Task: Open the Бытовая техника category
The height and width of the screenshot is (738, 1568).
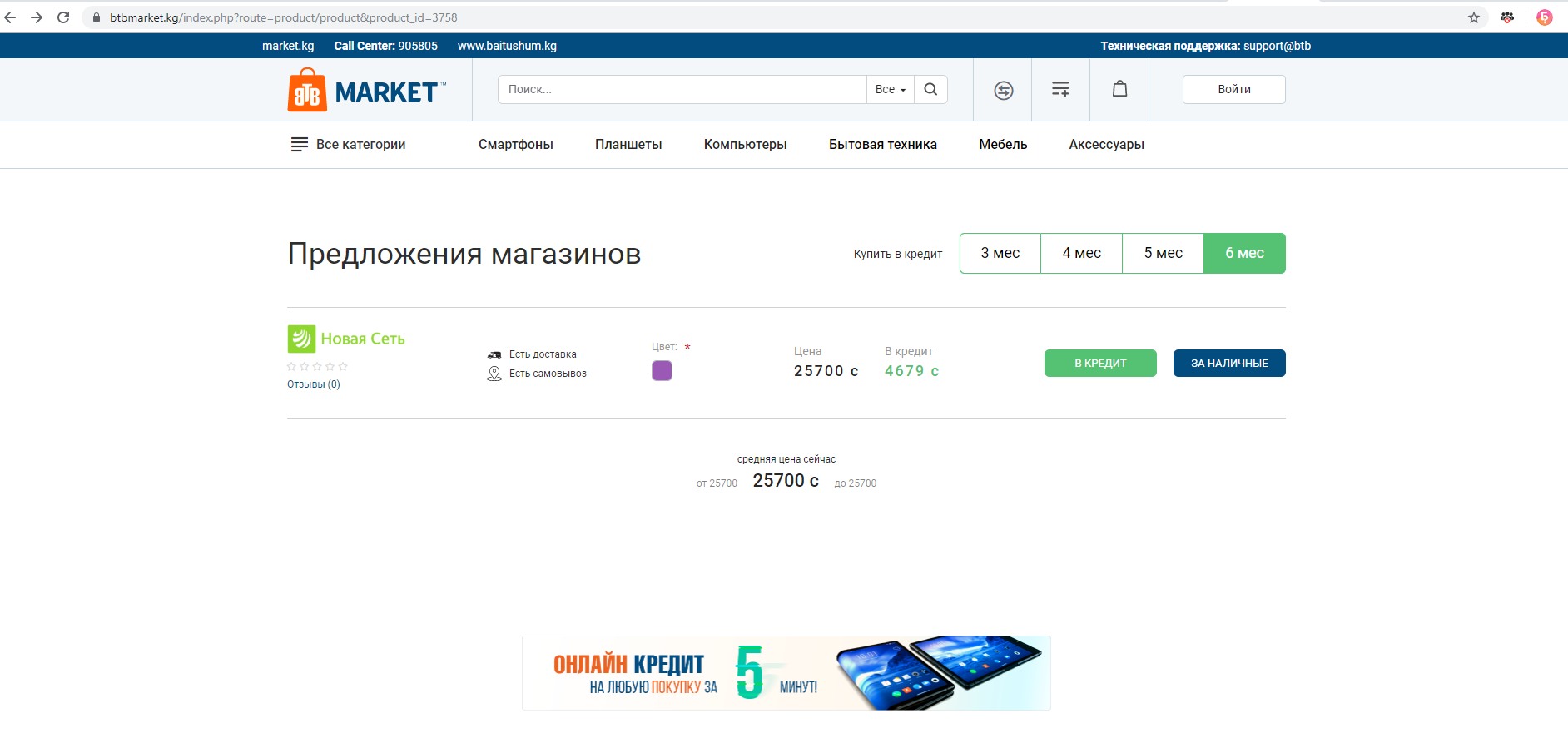Action: click(x=882, y=144)
